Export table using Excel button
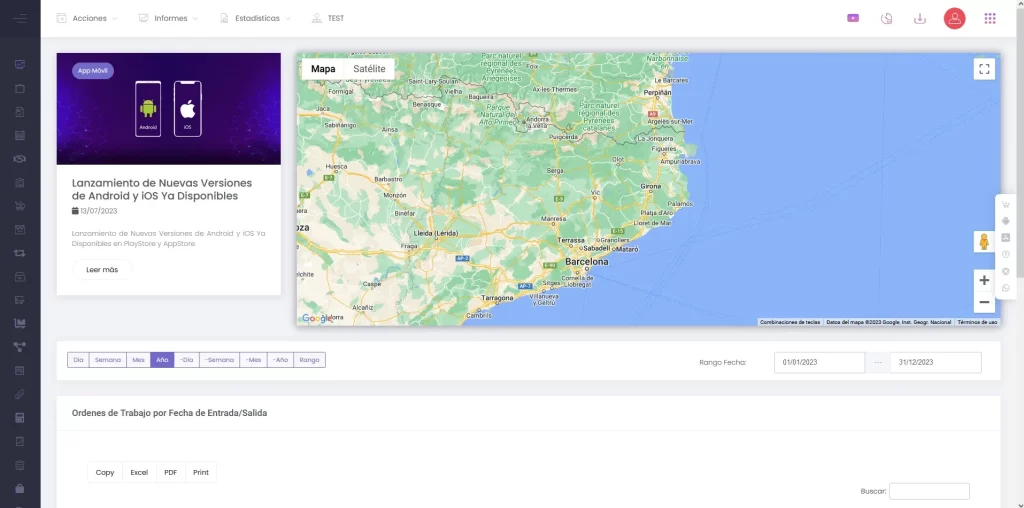Image resolution: width=1024 pixels, height=508 pixels. pyautogui.click(x=139, y=472)
